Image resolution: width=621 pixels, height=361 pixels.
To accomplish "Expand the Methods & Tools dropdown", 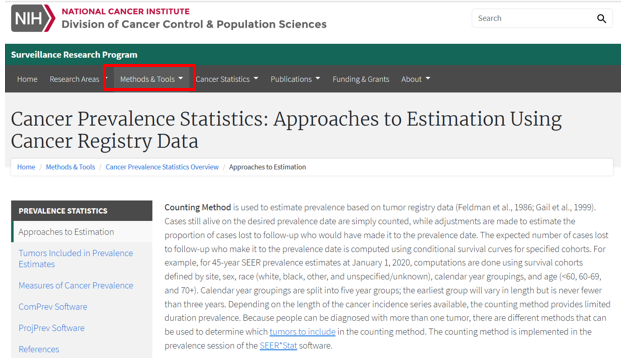I will 151,79.
